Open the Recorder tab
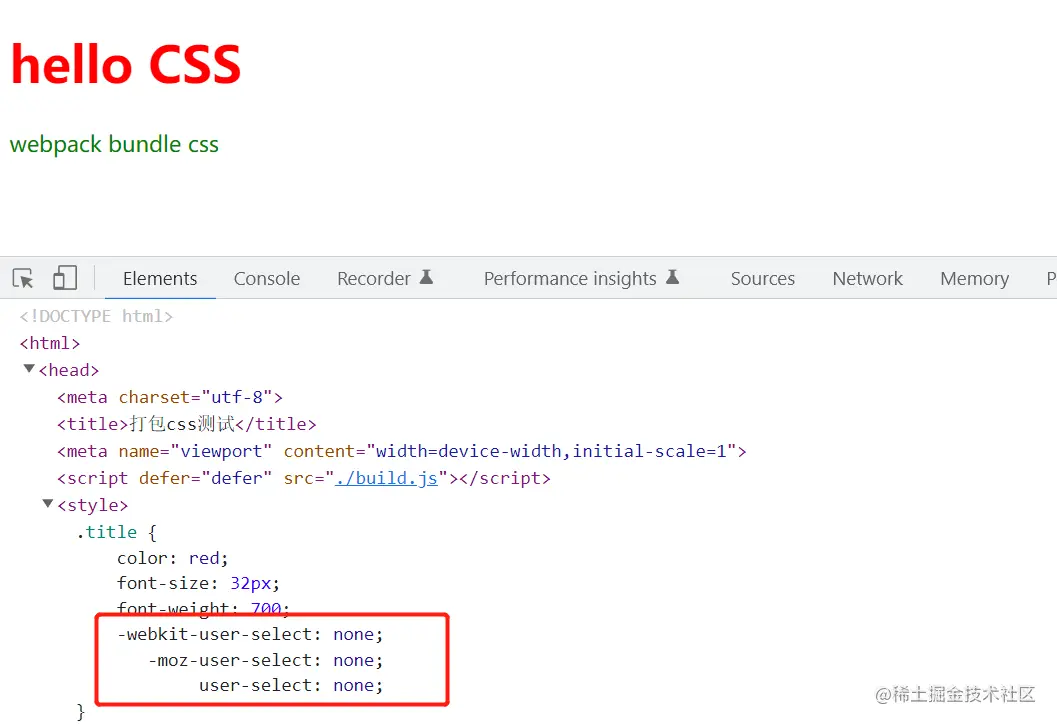The height and width of the screenshot is (726, 1057). click(373, 278)
